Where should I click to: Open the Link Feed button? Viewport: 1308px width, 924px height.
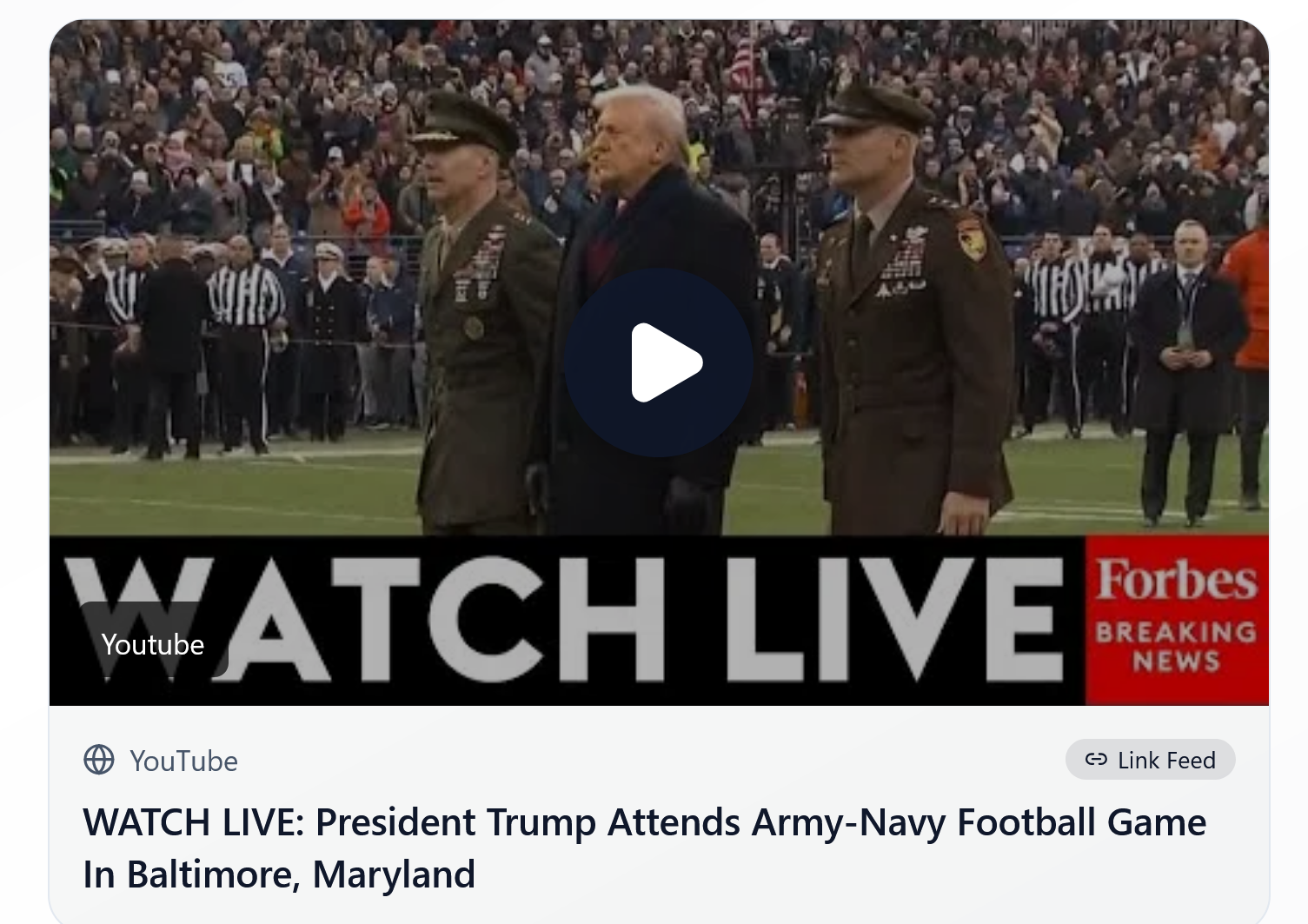point(1150,760)
